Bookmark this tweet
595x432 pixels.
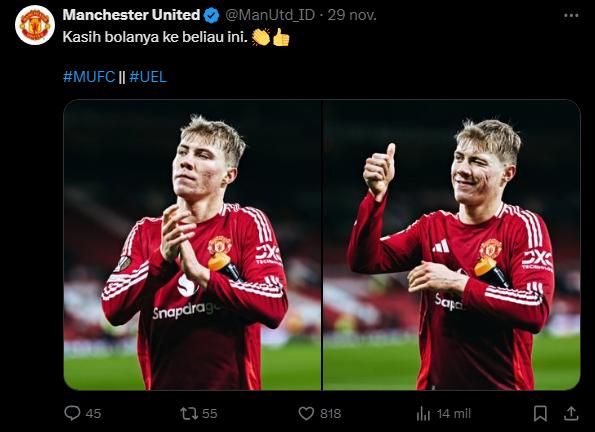[540, 413]
